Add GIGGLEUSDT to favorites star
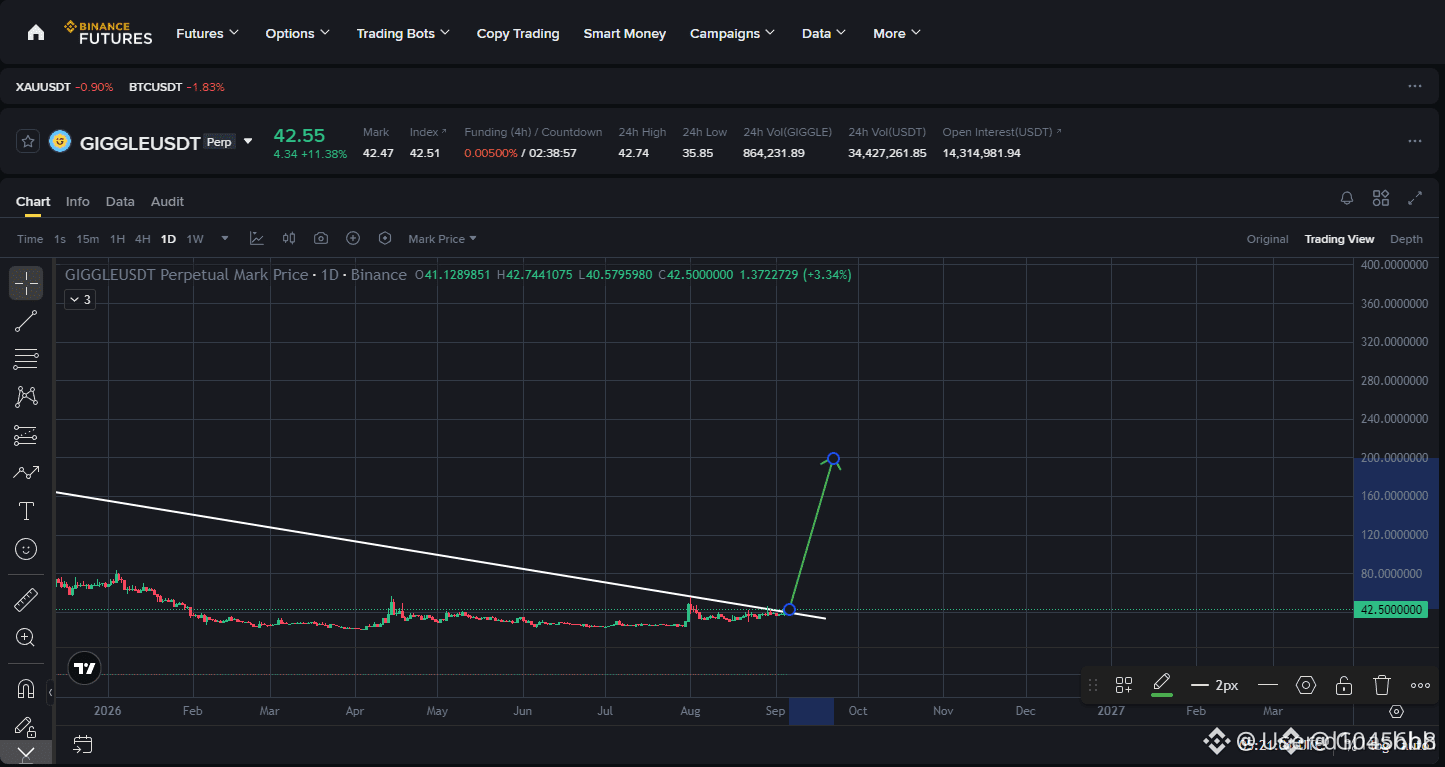Image resolution: width=1445 pixels, height=767 pixels. [28, 141]
